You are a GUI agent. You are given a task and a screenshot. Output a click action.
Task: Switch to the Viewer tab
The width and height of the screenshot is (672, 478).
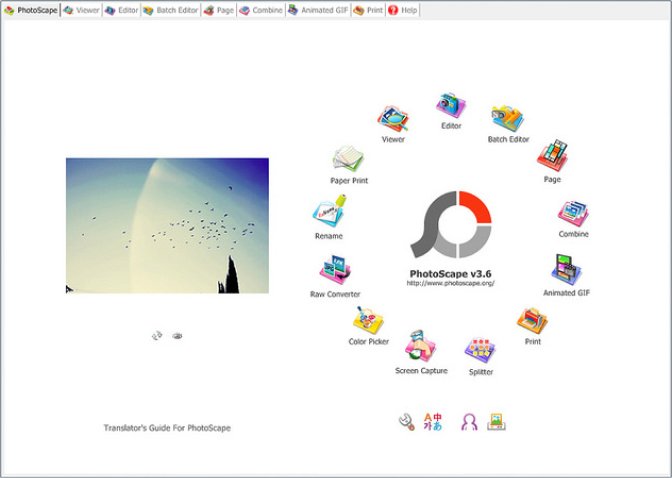click(x=81, y=10)
